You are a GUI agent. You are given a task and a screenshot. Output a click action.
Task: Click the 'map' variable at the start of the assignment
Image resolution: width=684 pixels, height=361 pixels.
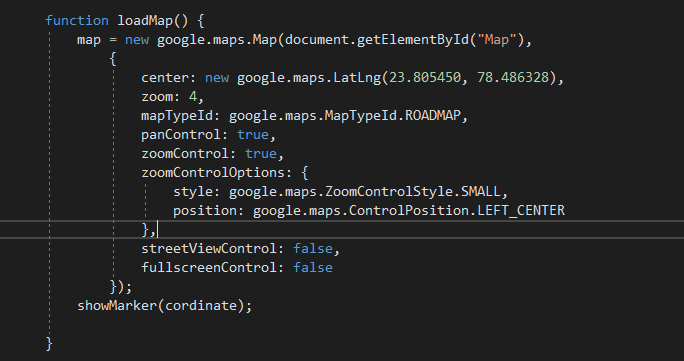tap(89, 40)
